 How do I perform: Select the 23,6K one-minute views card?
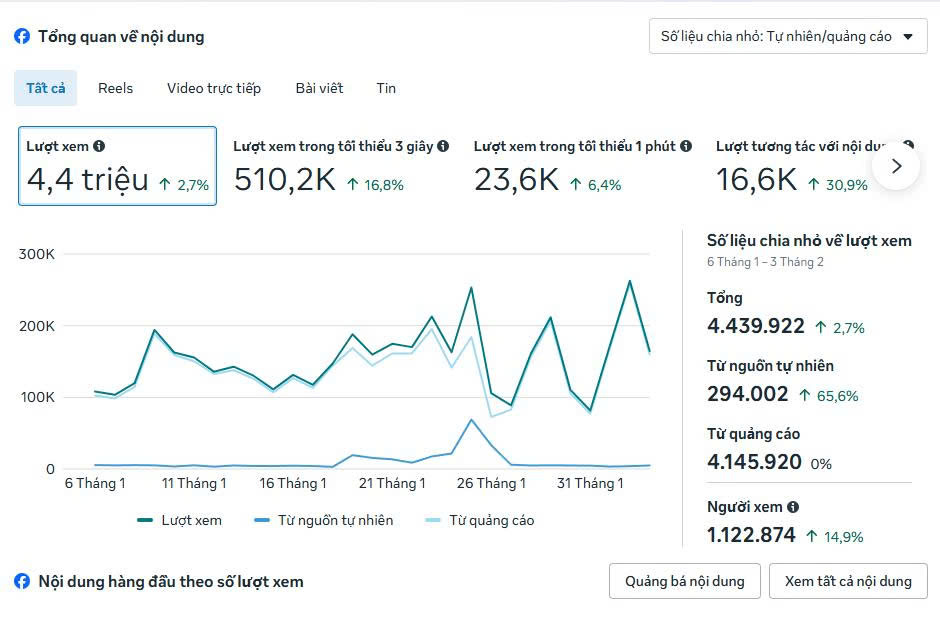[x=583, y=166]
